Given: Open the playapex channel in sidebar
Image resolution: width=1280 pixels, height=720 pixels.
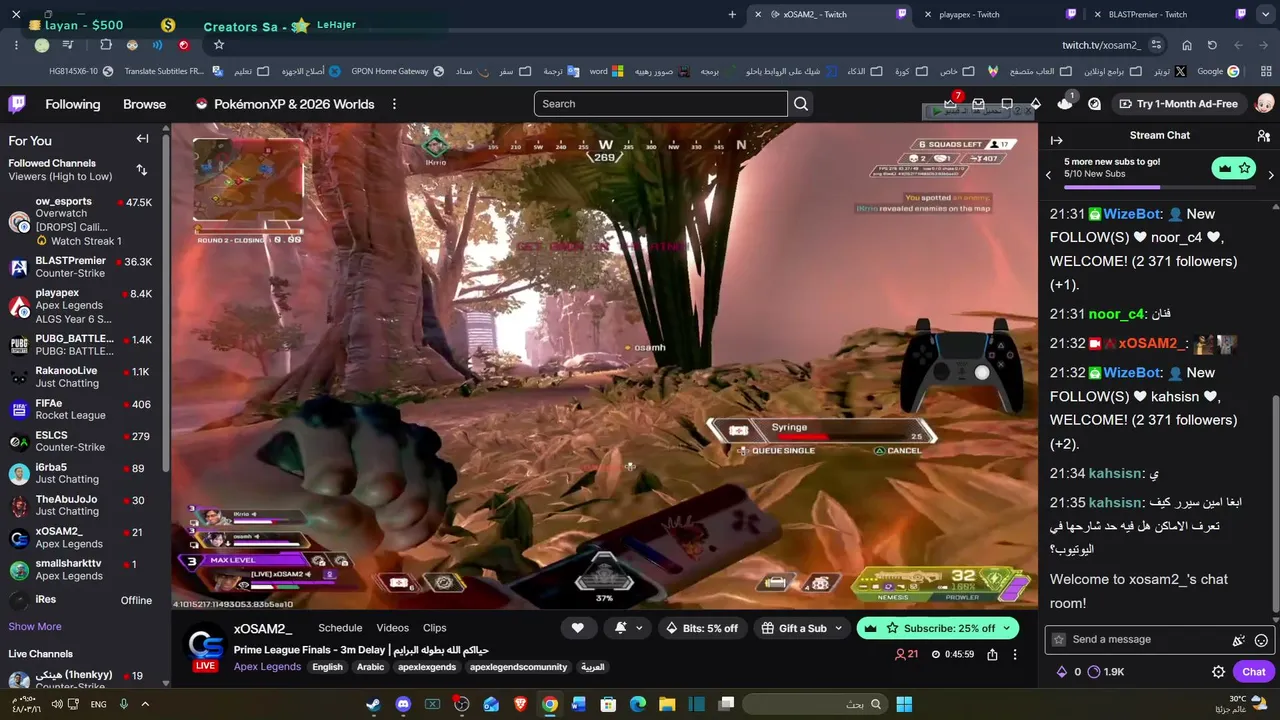Looking at the screenshot, I should tap(80, 306).
